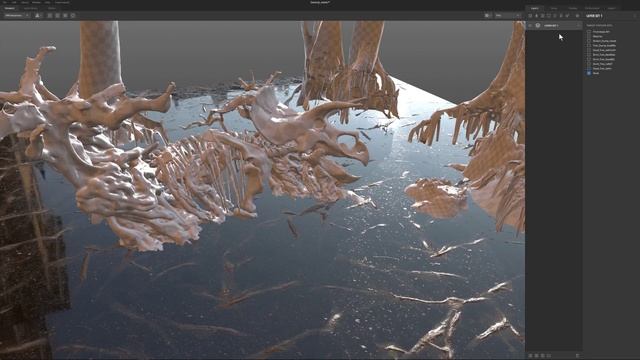640x360 pixels.
Task: Select the layer set 1 row in layers list
Action: point(554,25)
